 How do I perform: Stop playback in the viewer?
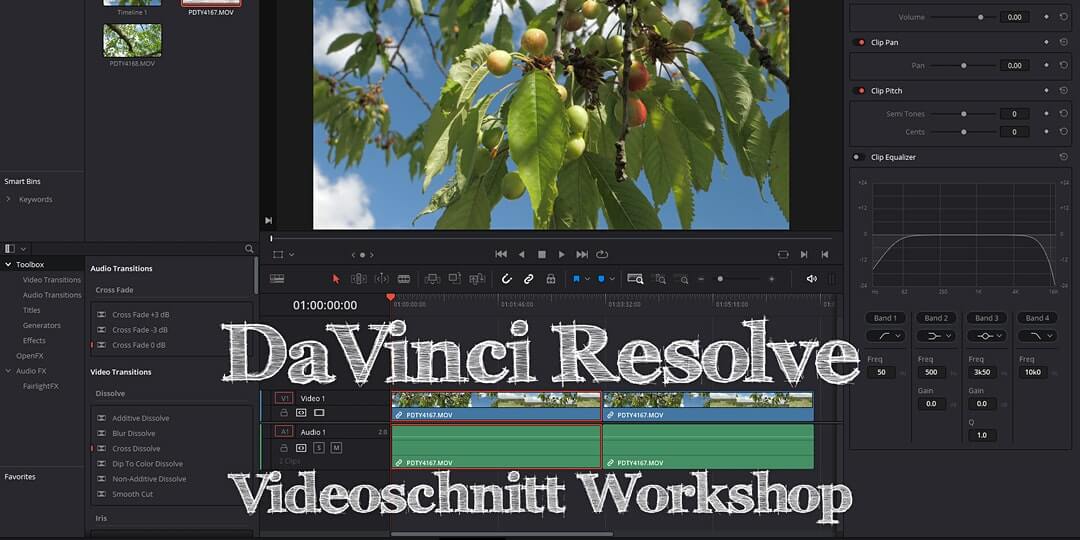(x=542, y=254)
